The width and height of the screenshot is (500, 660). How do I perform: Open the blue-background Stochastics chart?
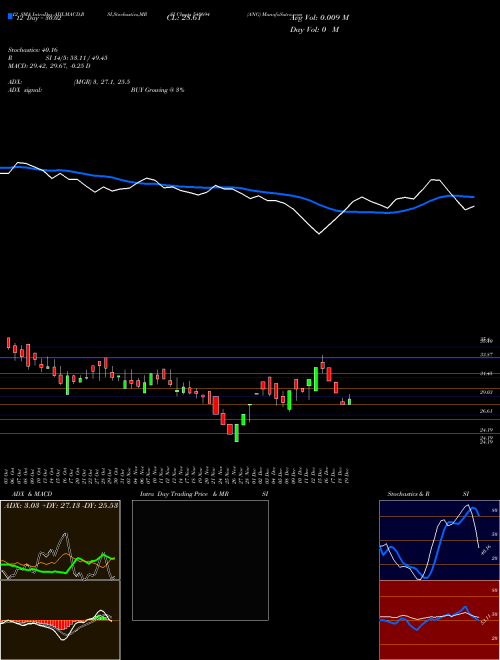439,540
